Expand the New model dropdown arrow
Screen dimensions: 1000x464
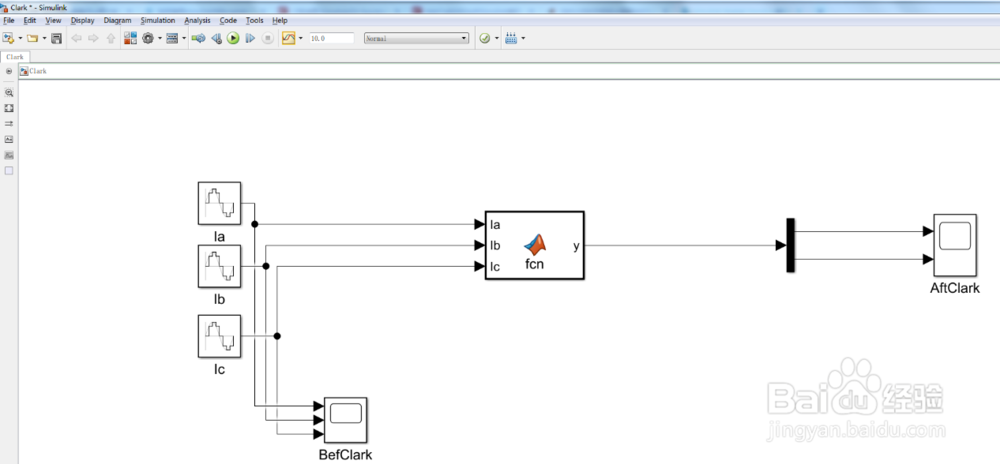coord(20,38)
